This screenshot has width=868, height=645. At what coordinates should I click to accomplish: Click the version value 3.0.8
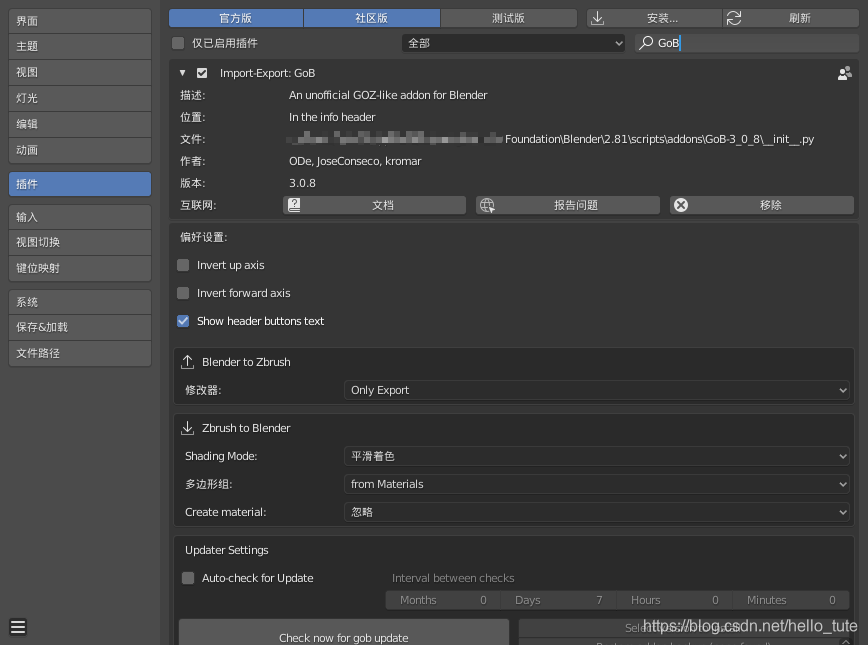click(302, 183)
